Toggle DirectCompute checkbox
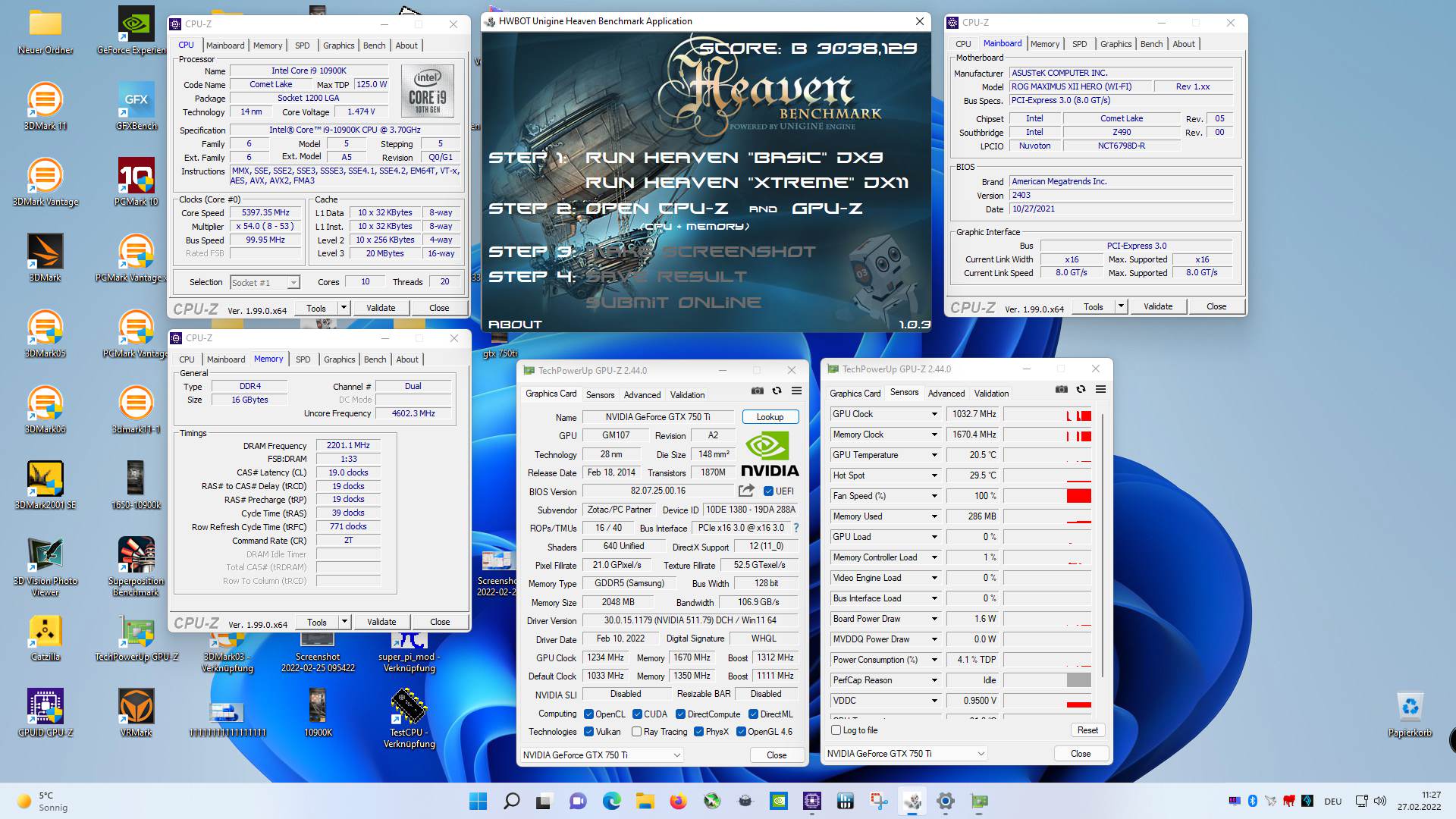 click(x=680, y=714)
